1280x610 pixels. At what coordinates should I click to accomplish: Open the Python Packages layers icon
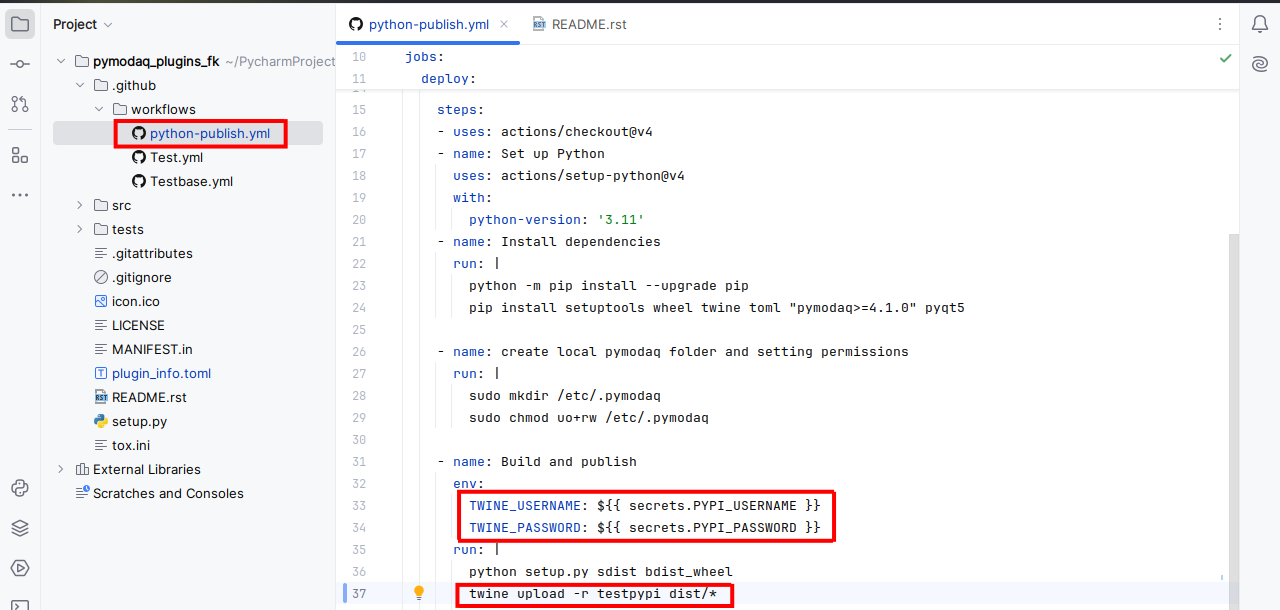(20, 528)
